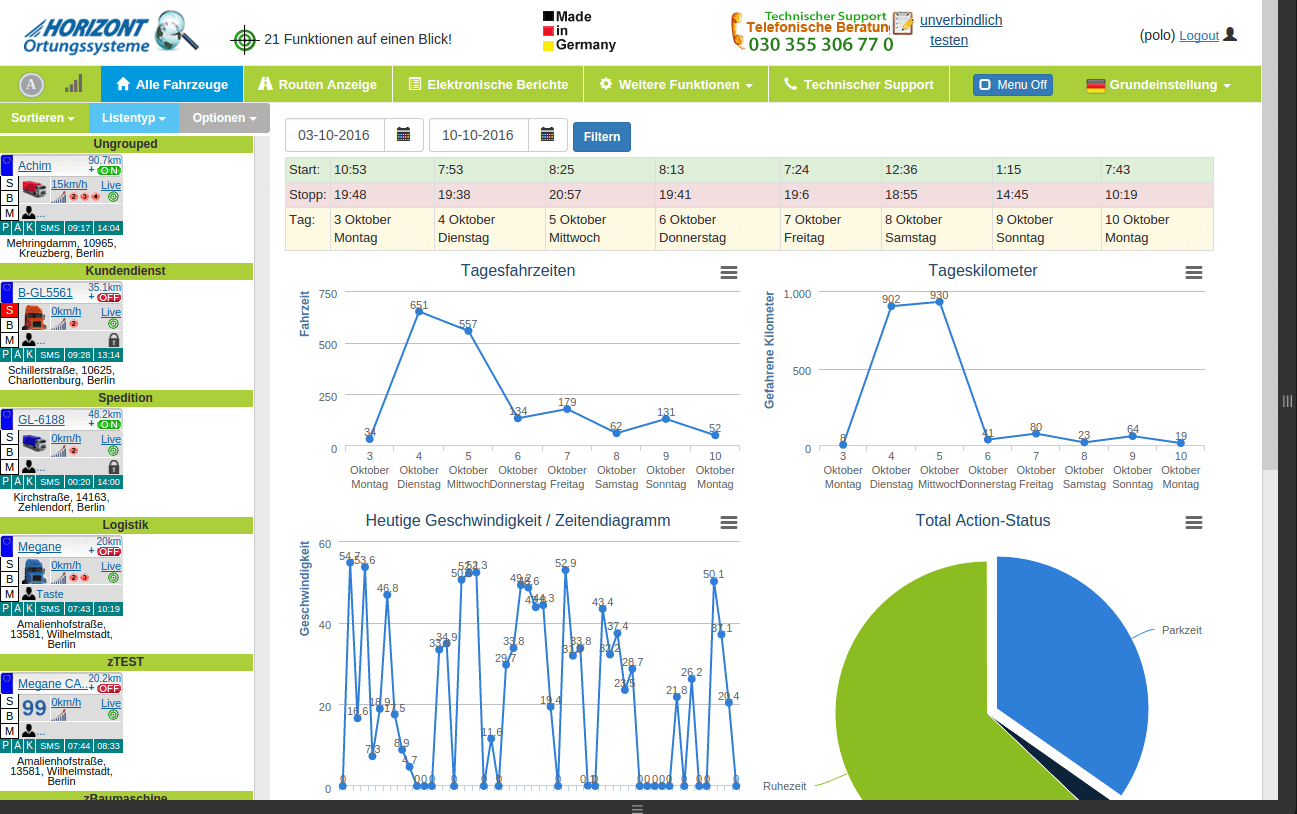Click Megane driver person icon
Viewport: 1297px width, 814px height.
28,594
